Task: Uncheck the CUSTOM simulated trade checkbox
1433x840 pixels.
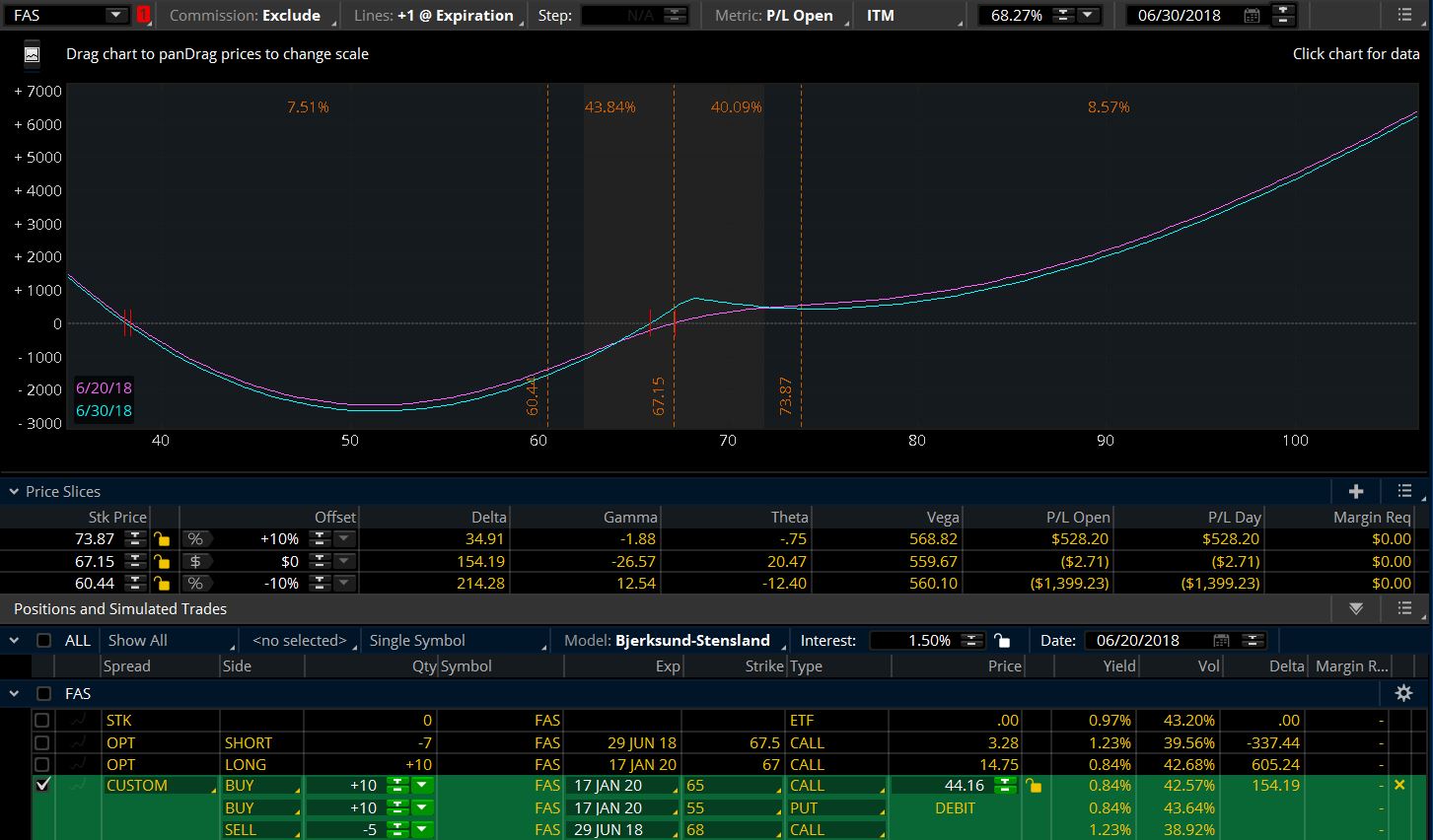Action: (42, 786)
